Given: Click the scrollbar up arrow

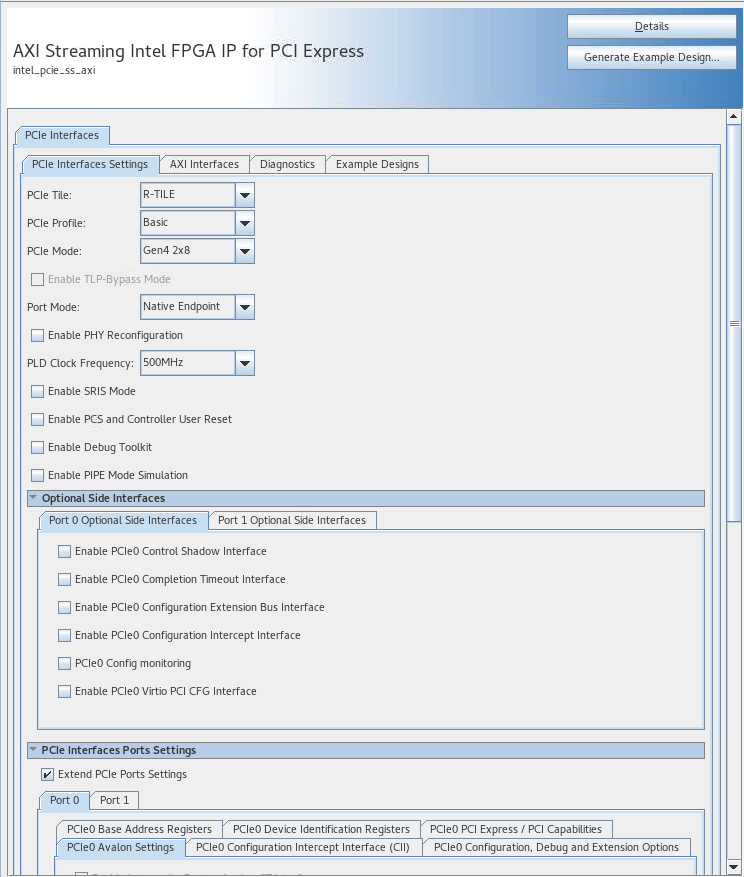Looking at the screenshot, I should tap(734, 116).
